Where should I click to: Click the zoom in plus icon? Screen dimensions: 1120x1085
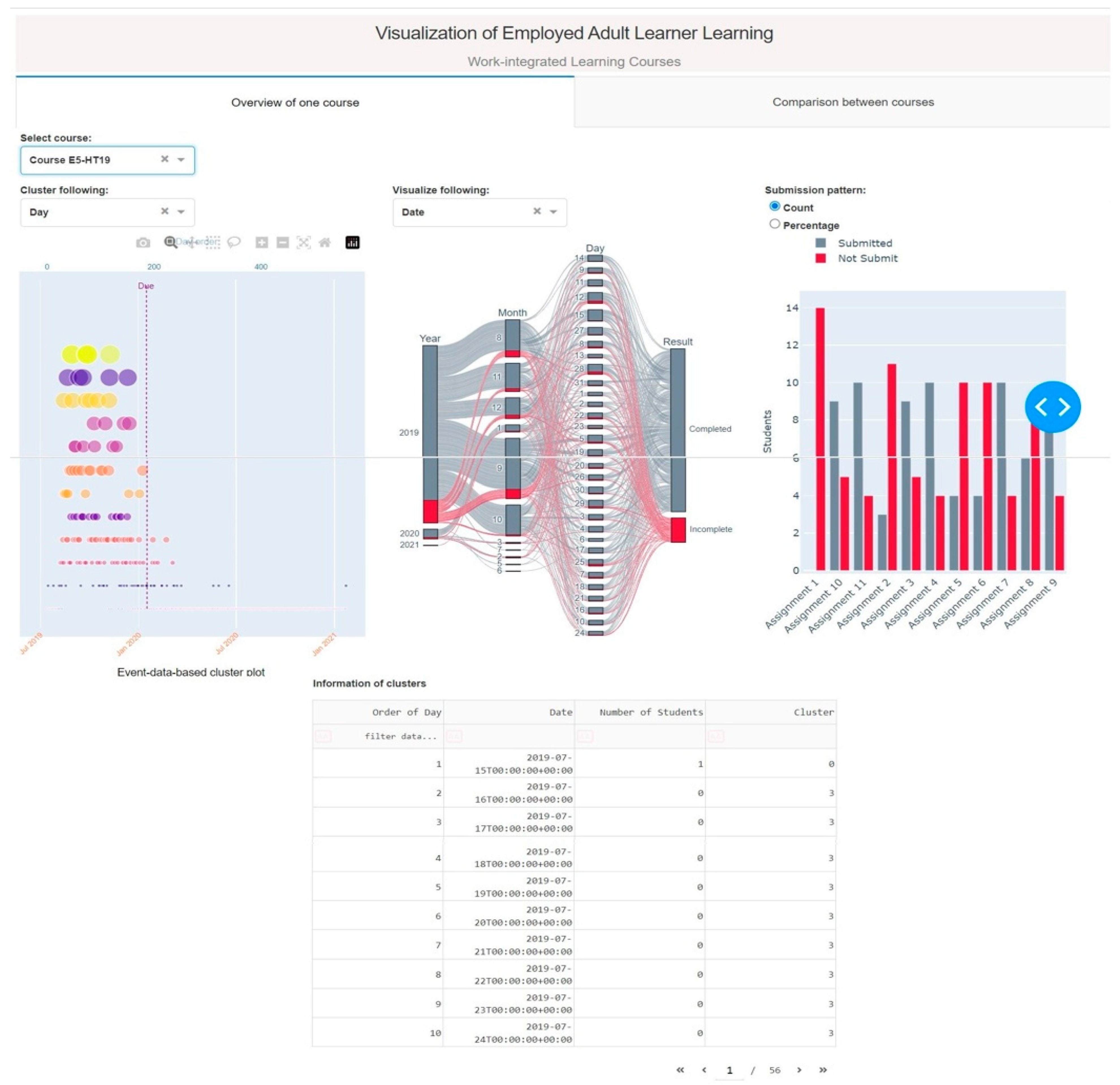pyautogui.click(x=262, y=243)
